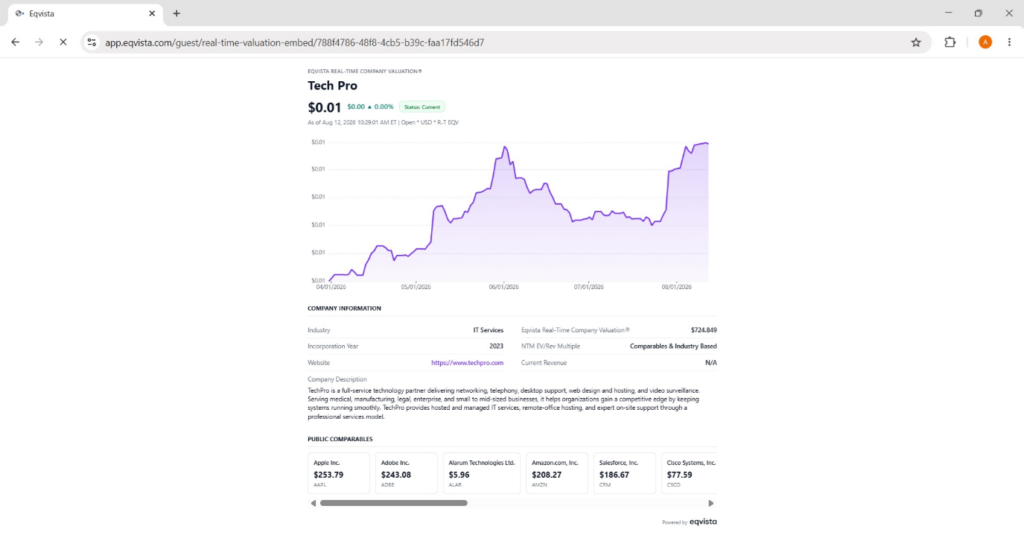Click the 08/01/2026 chart axis label
Image resolution: width=1024 pixels, height=538 pixels.
[x=677, y=287]
